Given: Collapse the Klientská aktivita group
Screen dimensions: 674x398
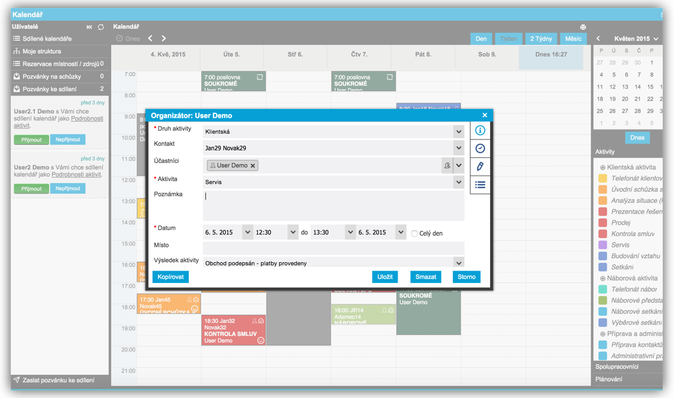Looking at the screenshot, I should (x=603, y=167).
